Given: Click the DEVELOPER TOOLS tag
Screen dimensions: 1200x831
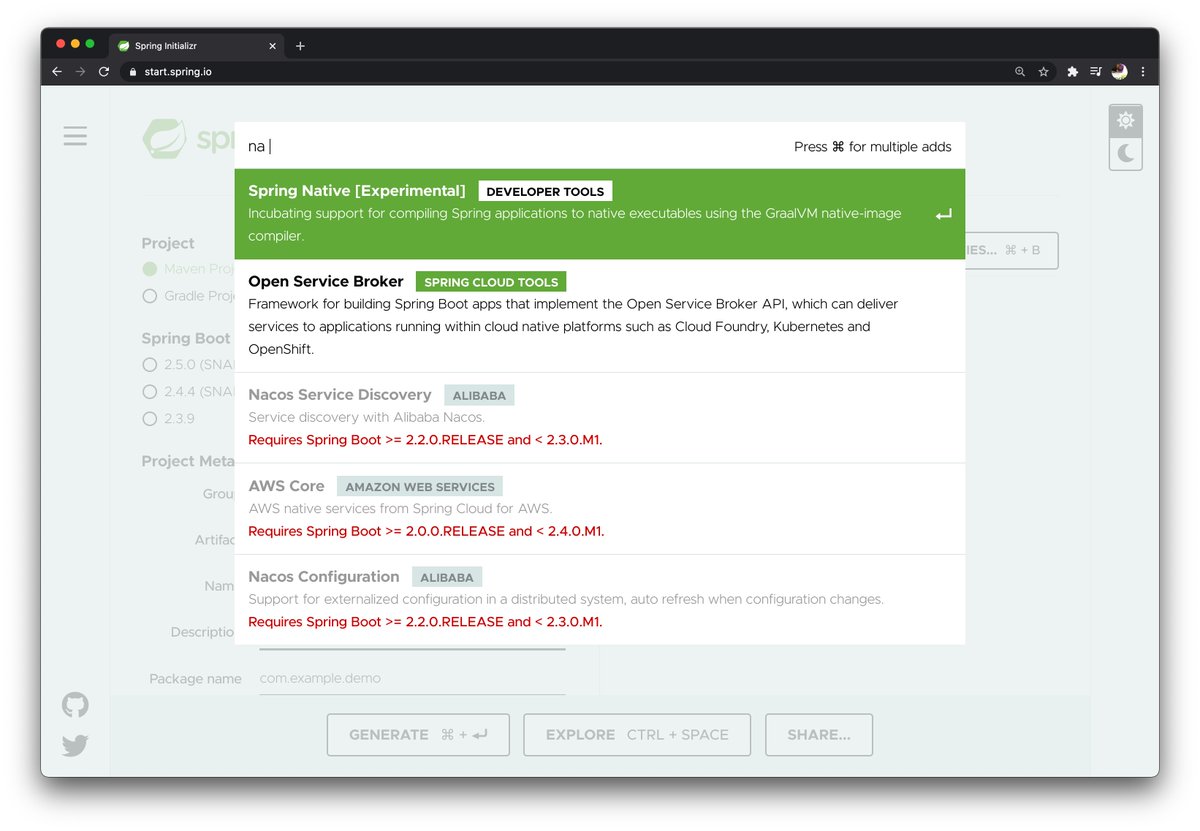Looking at the screenshot, I should click(x=545, y=191).
